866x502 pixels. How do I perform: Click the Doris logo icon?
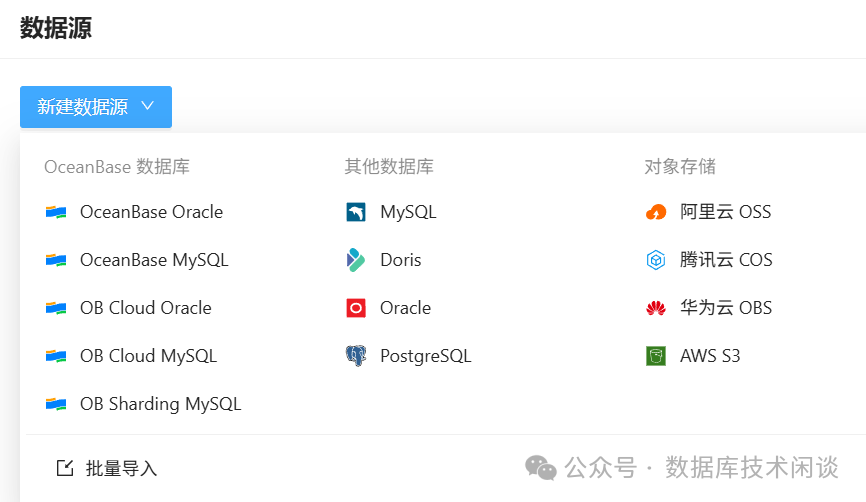point(356,260)
